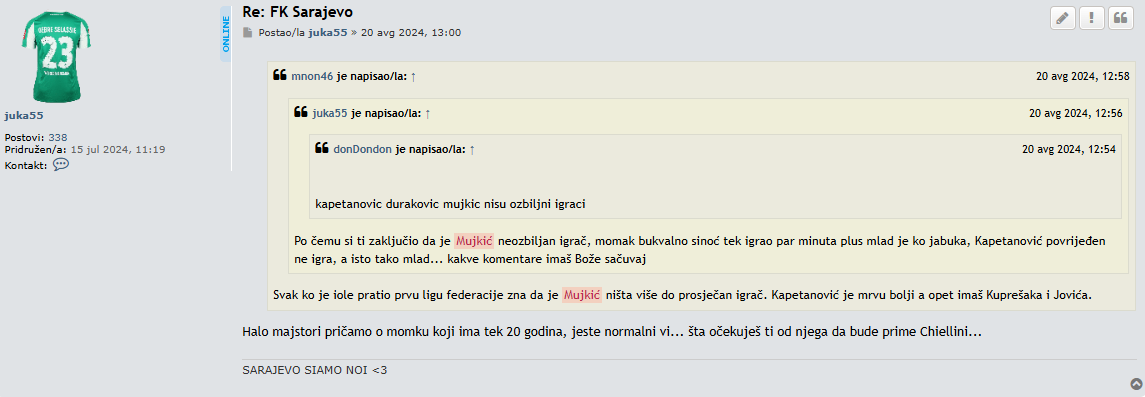The width and height of the screenshot is (1145, 397).
Task: Click quote timestamp 20 avg 2024, 12:58
Action: tap(1083, 76)
